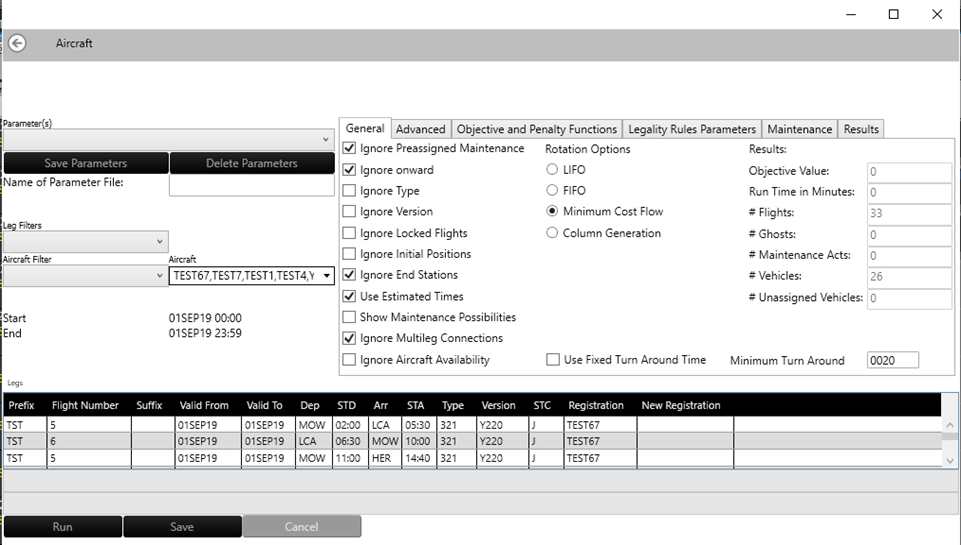Maximize the application window
Viewport: 961px width, 545px height.
click(x=894, y=14)
